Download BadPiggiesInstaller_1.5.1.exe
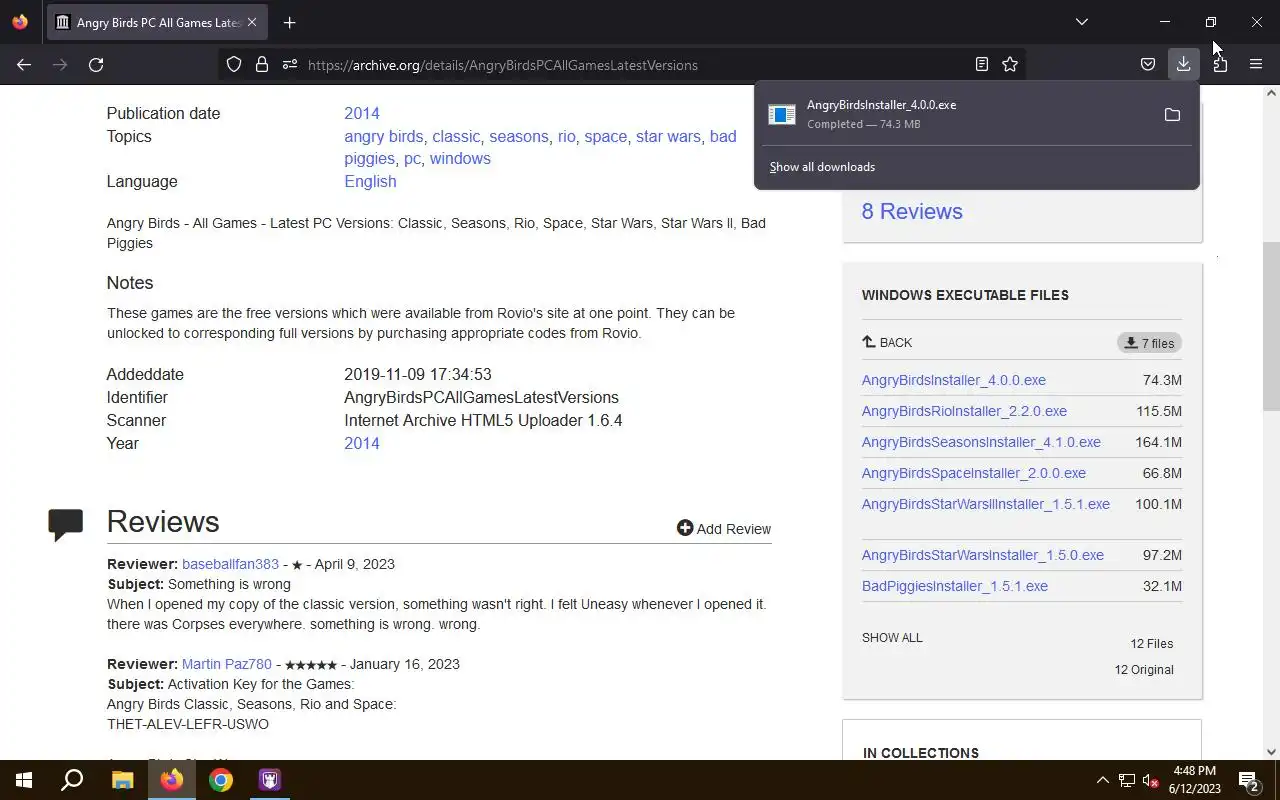The height and width of the screenshot is (800, 1280). tap(955, 586)
